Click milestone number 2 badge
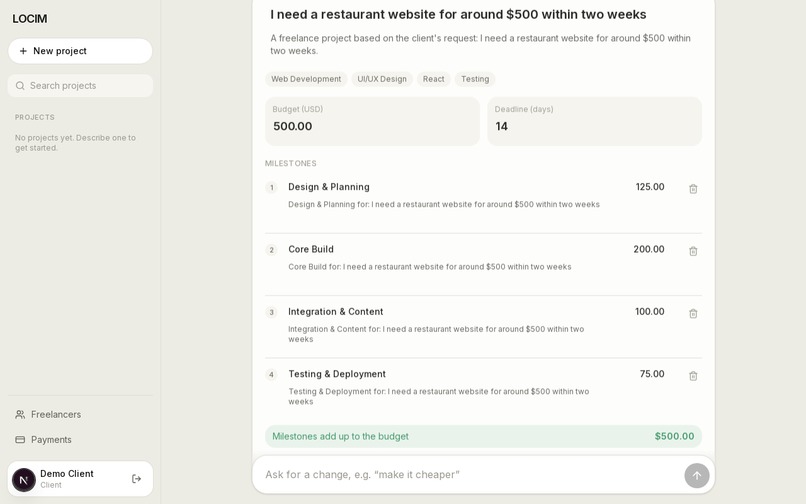 click(271, 250)
